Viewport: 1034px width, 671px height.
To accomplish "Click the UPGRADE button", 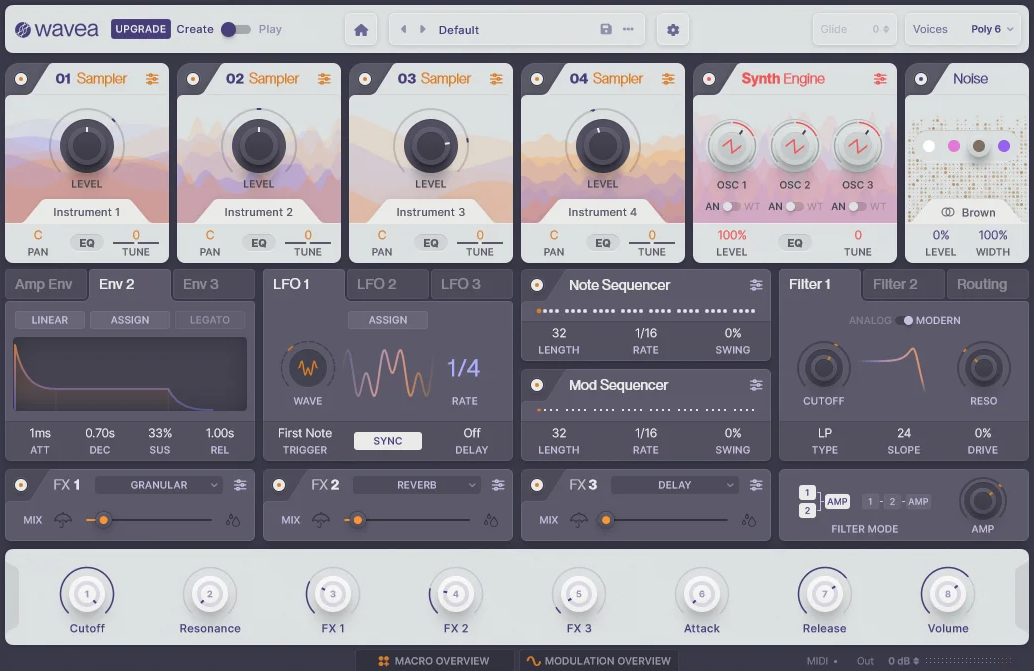I will pyautogui.click(x=140, y=29).
